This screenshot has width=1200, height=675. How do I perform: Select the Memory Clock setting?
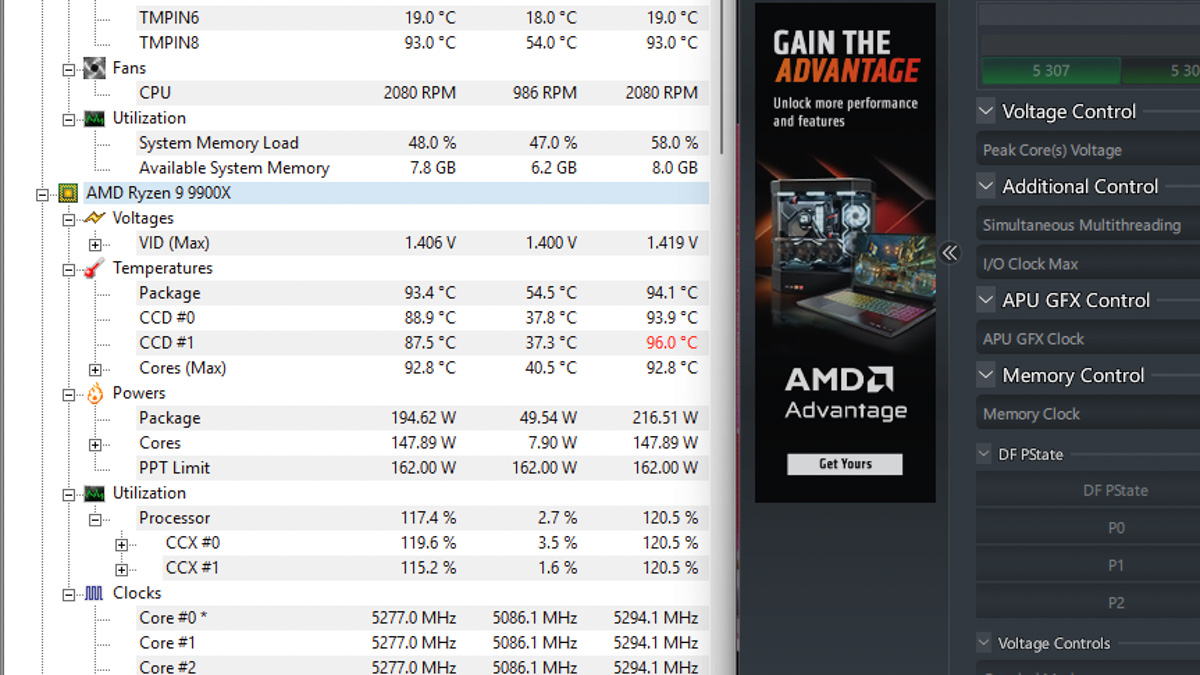point(1088,414)
